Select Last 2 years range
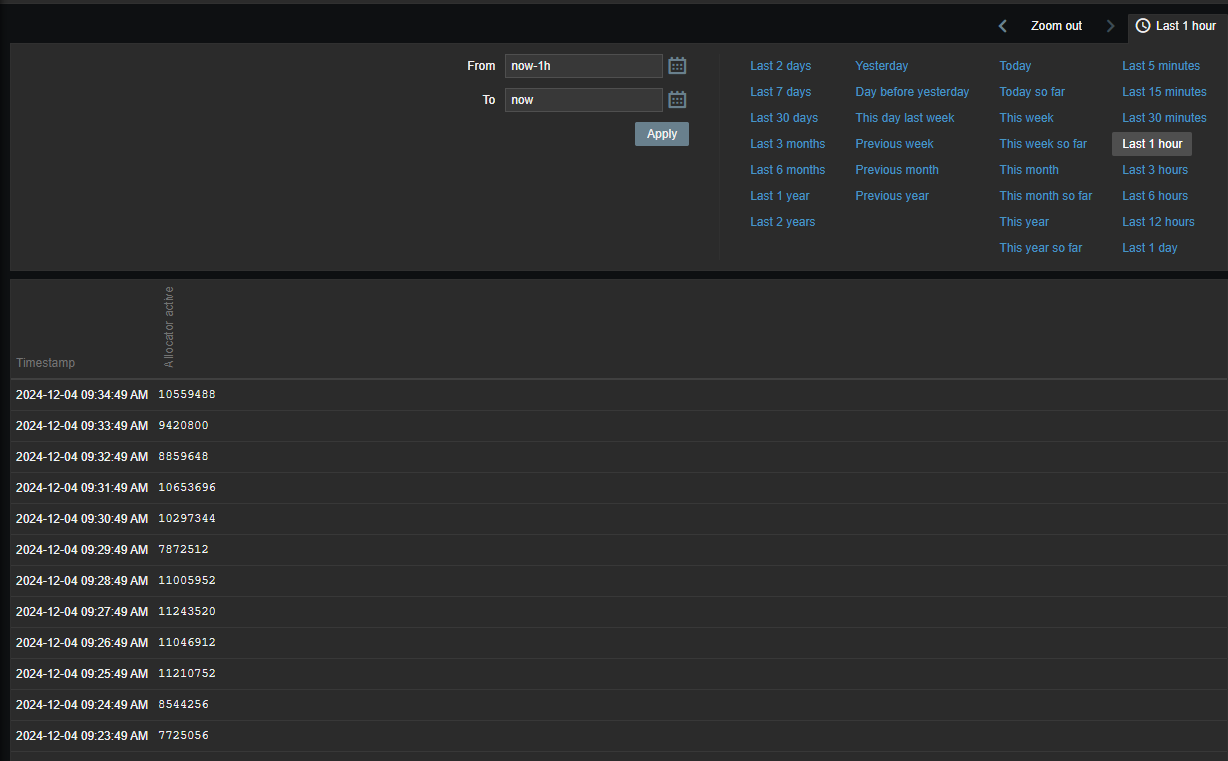This screenshot has height=761, width=1228. point(783,222)
